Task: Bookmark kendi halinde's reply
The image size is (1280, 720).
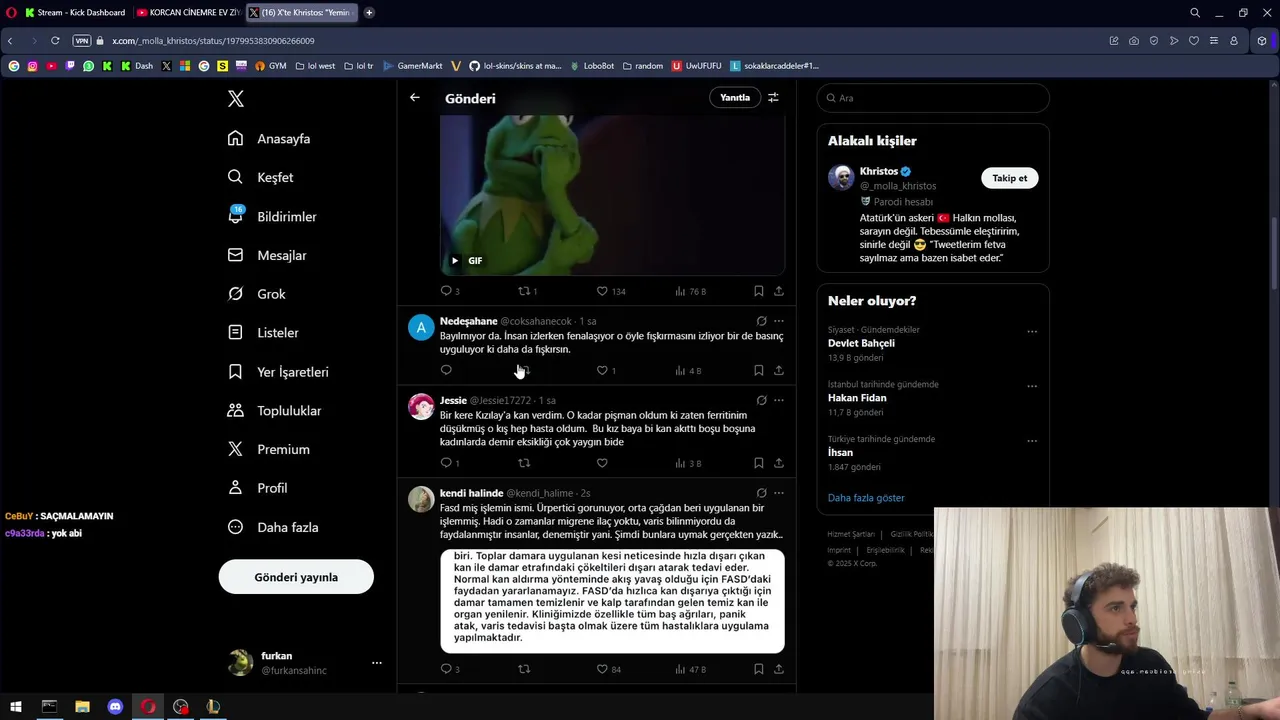Action: (758, 669)
